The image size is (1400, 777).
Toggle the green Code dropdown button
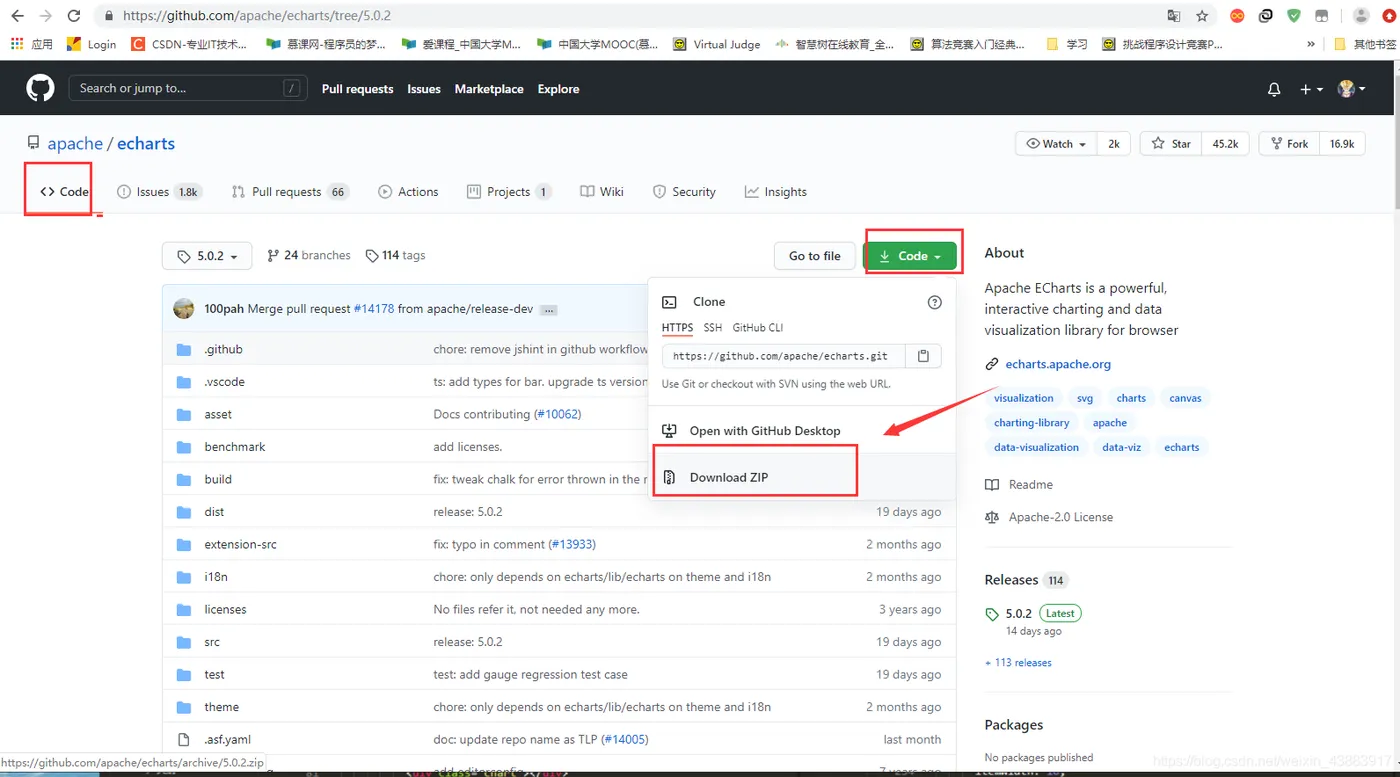click(910, 256)
